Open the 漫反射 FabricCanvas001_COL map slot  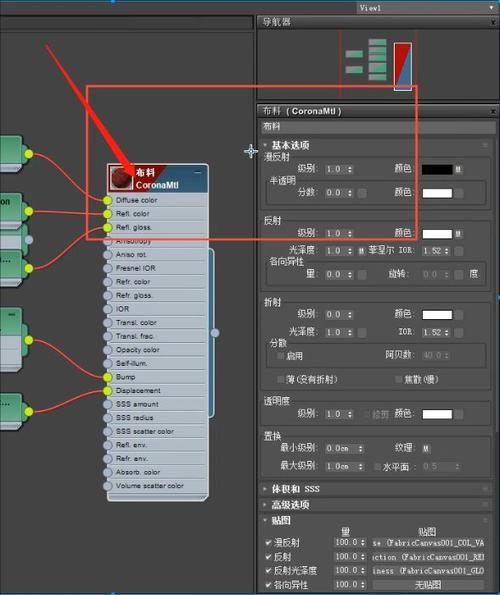tap(428, 543)
